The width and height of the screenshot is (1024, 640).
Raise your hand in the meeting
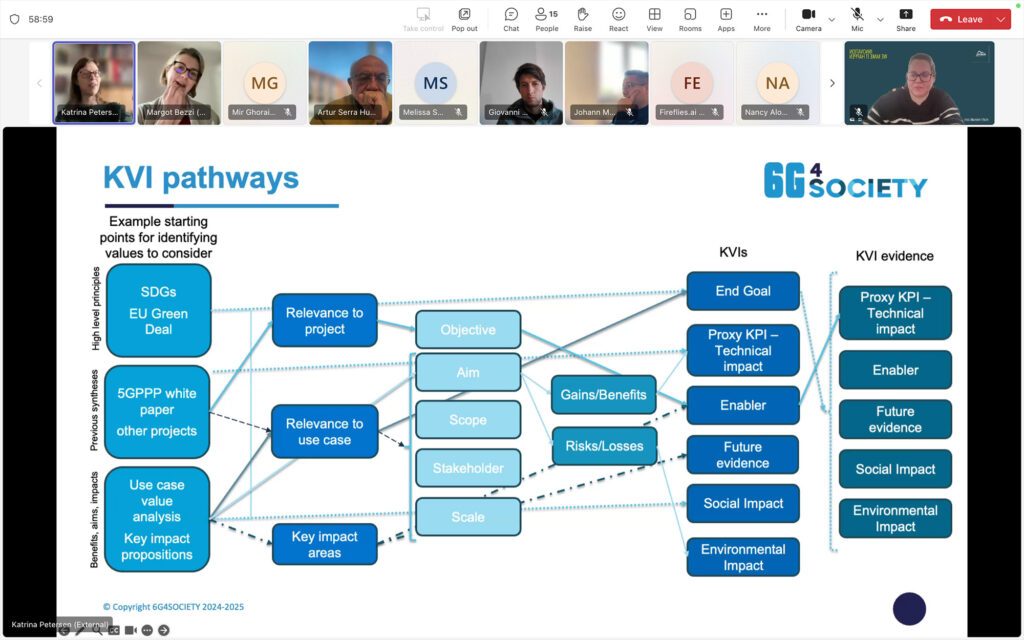582,19
